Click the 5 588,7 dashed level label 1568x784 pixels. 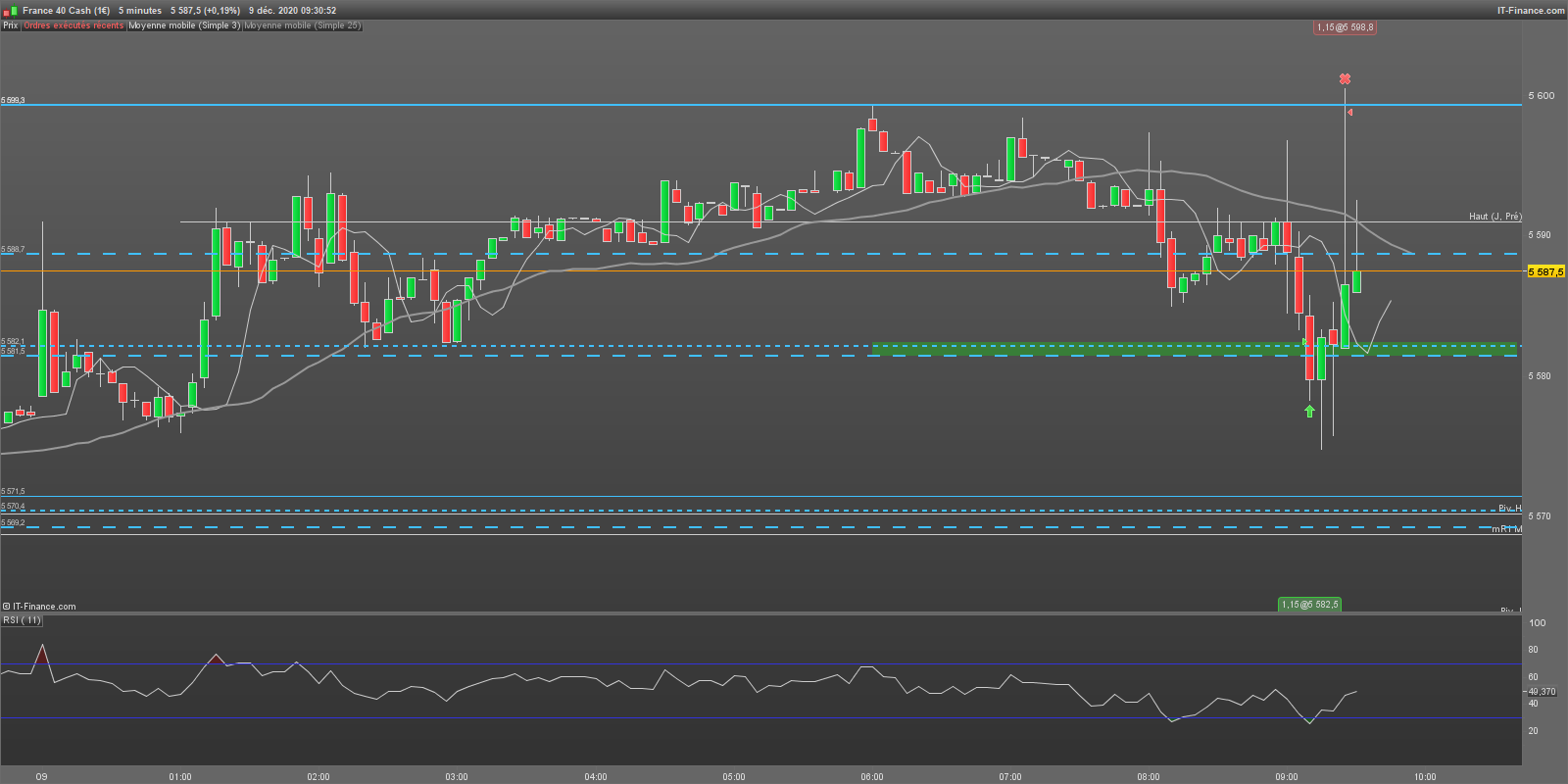[13, 249]
